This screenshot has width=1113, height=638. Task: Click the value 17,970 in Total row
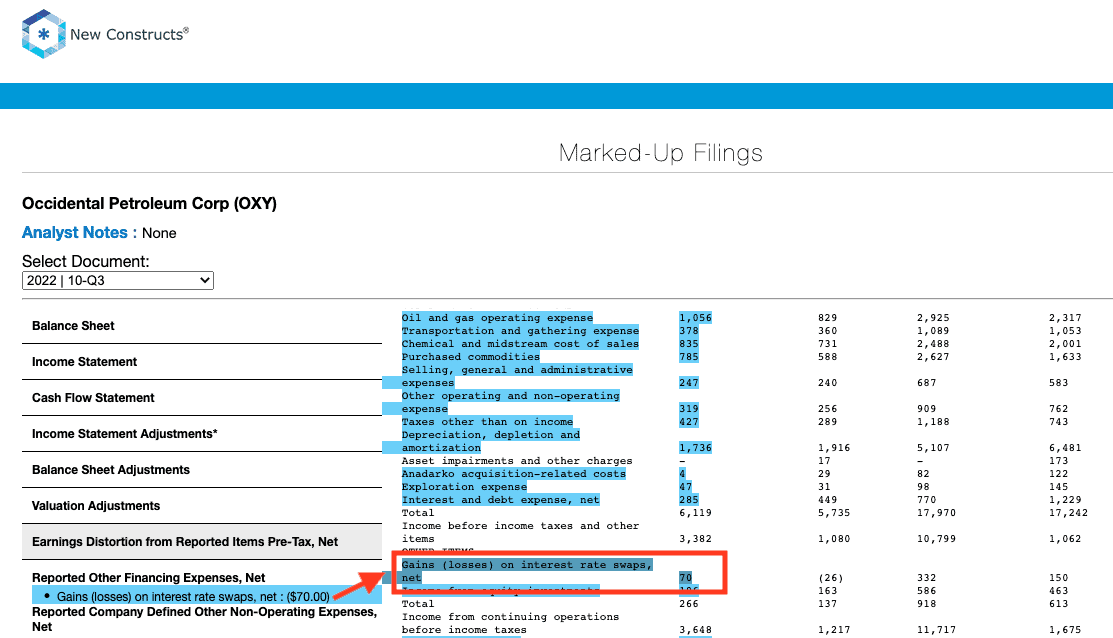936,513
